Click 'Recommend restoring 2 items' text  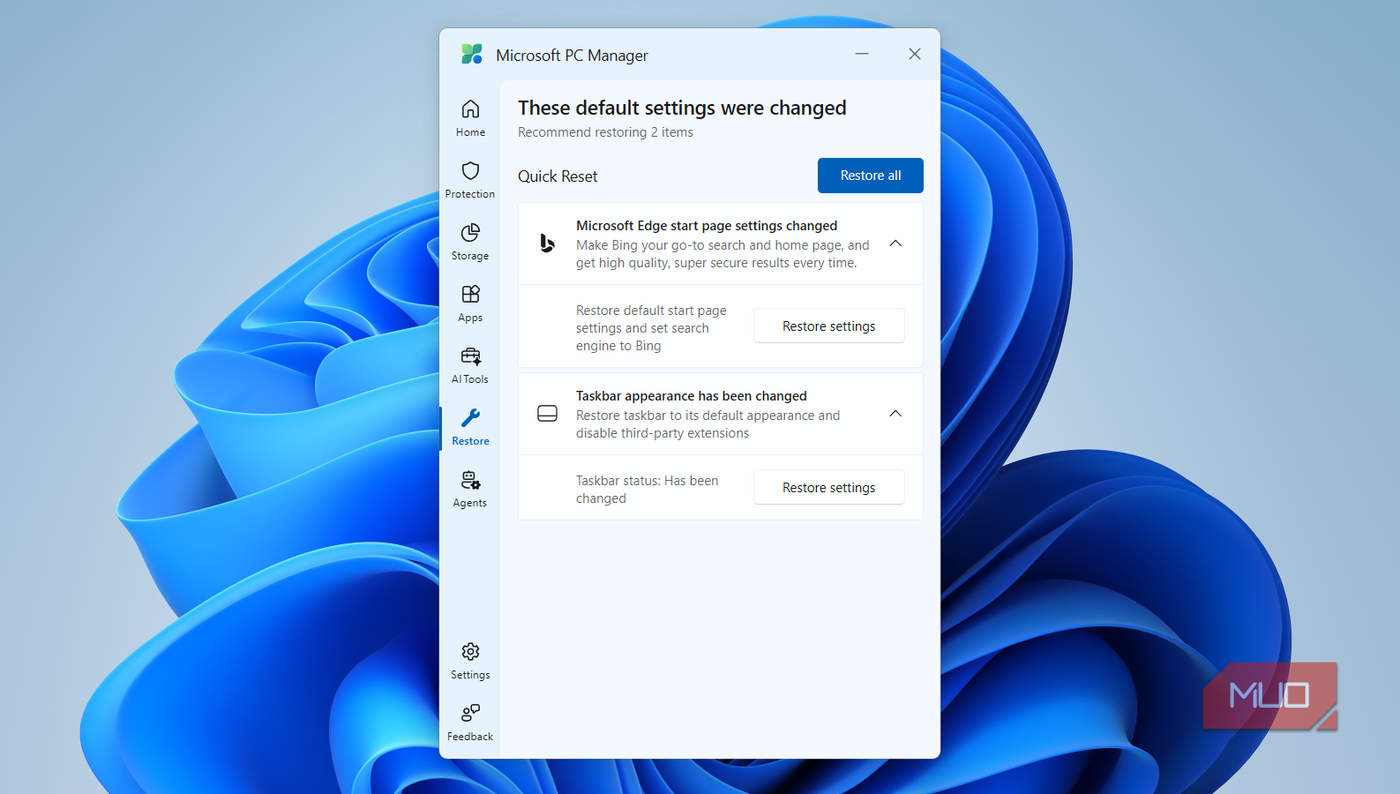(605, 132)
